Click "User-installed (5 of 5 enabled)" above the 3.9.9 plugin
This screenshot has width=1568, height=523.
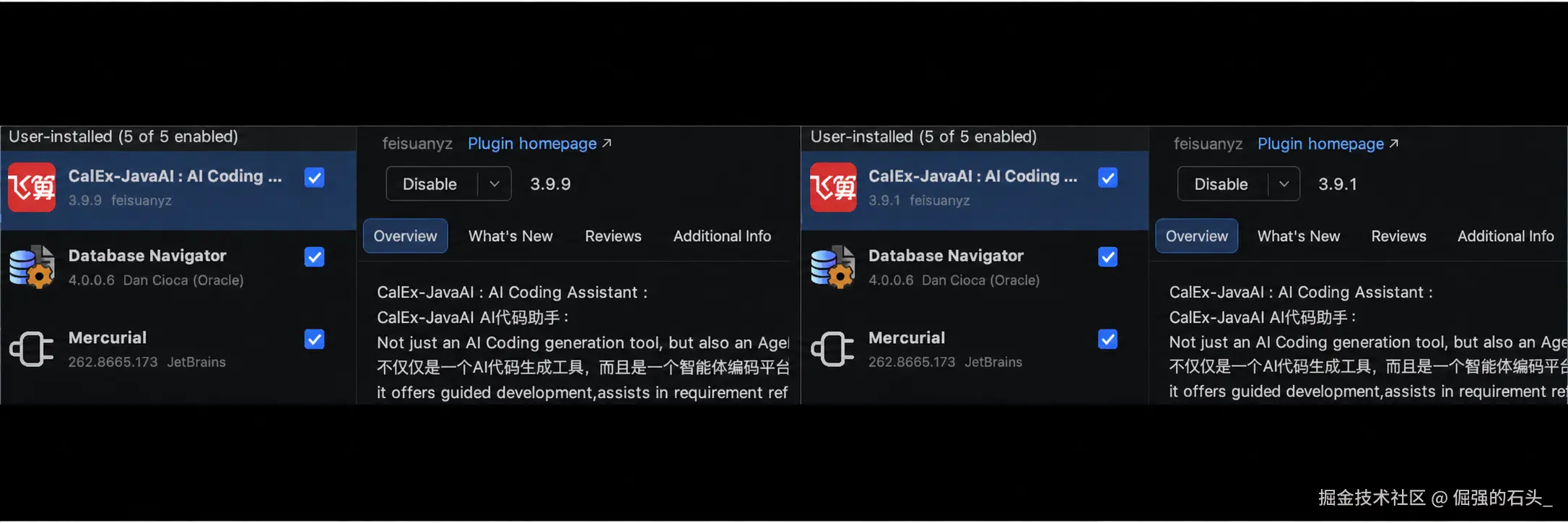tap(123, 137)
